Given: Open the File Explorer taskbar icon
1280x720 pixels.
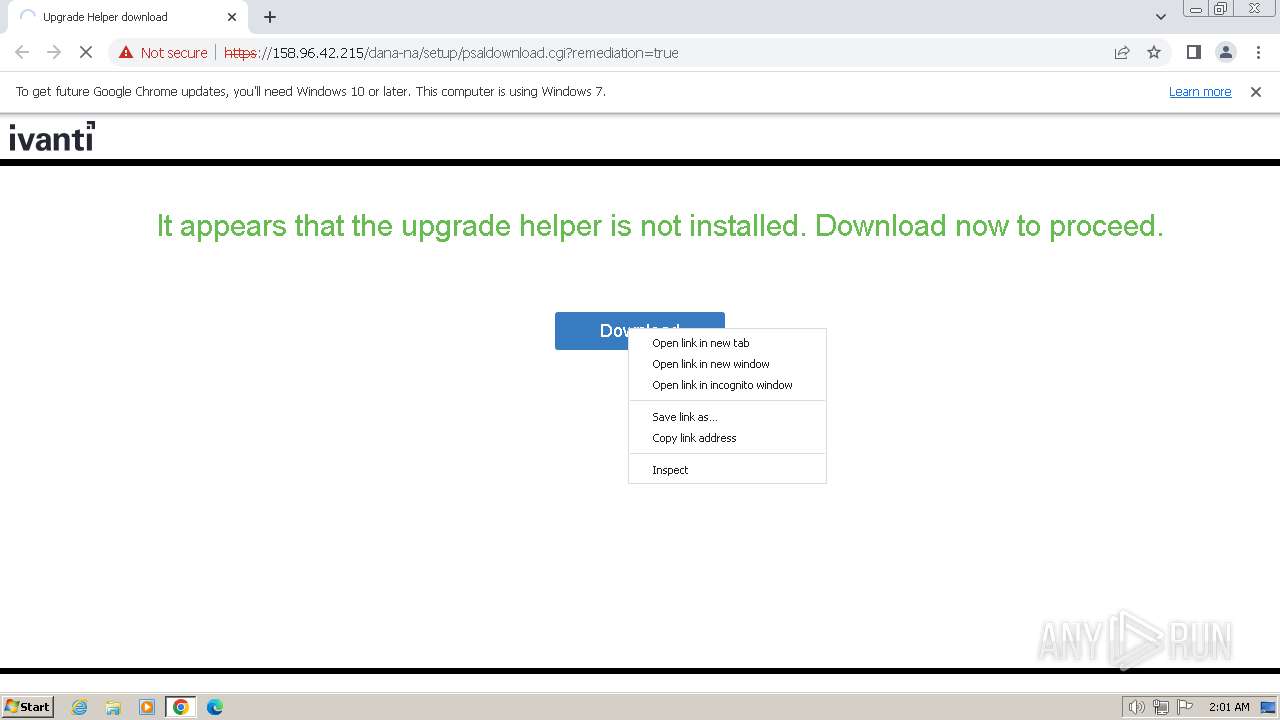Looking at the screenshot, I should coord(113,707).
